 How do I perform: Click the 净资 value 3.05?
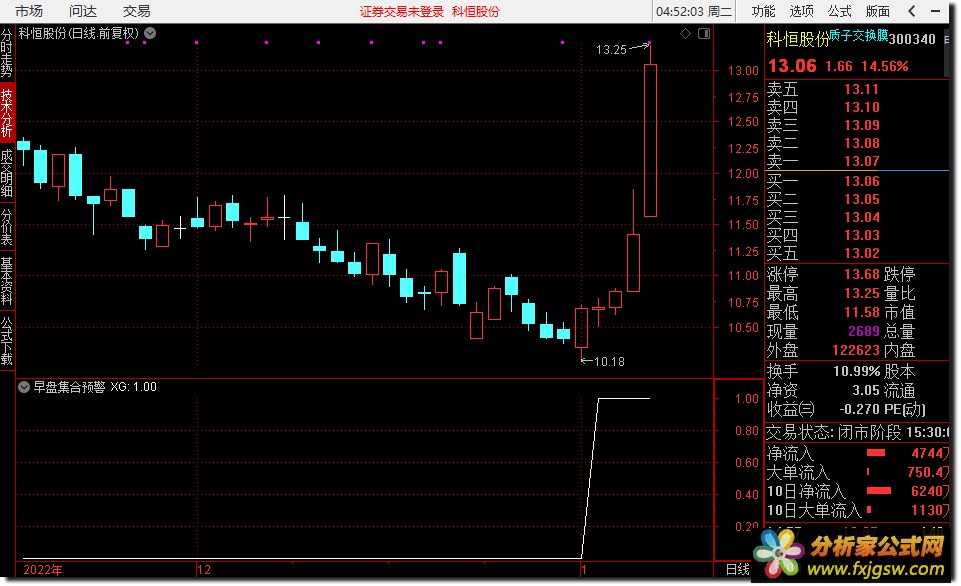coord(866,390)
